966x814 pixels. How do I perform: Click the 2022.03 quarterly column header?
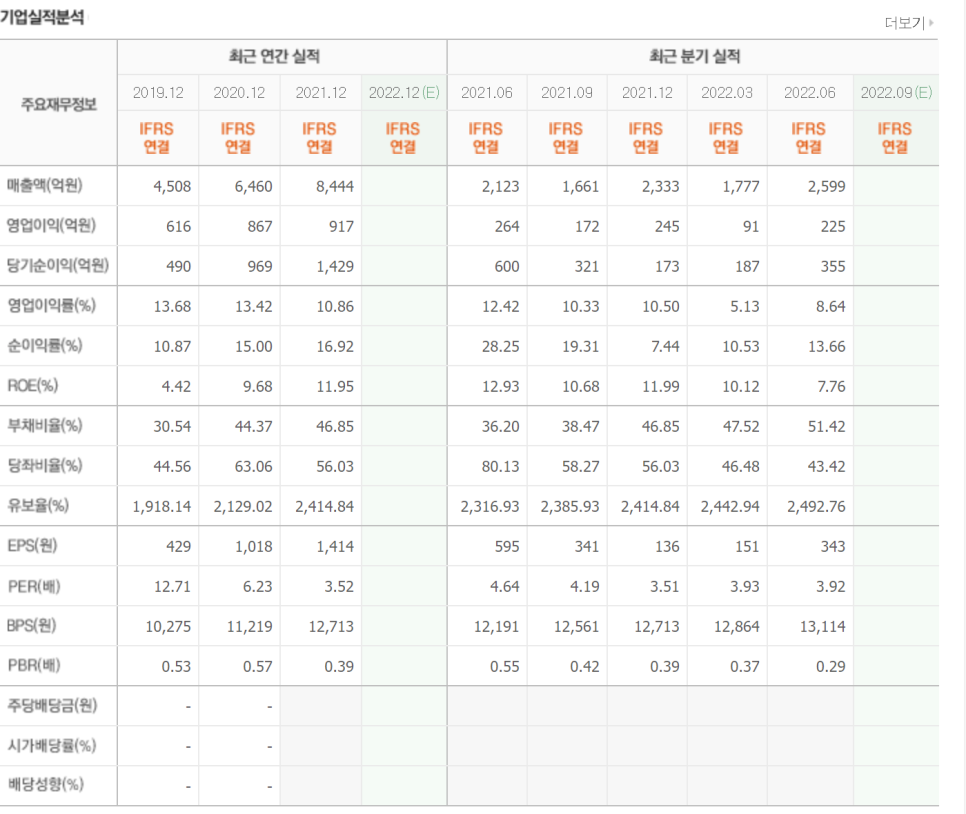coord(727,93)
